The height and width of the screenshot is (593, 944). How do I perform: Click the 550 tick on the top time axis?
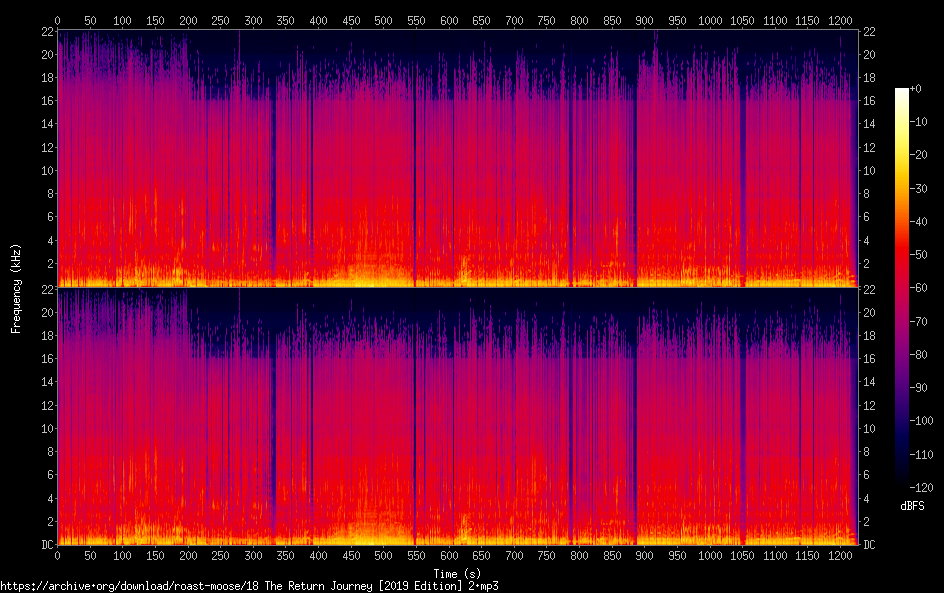click(x=416, y=19)
